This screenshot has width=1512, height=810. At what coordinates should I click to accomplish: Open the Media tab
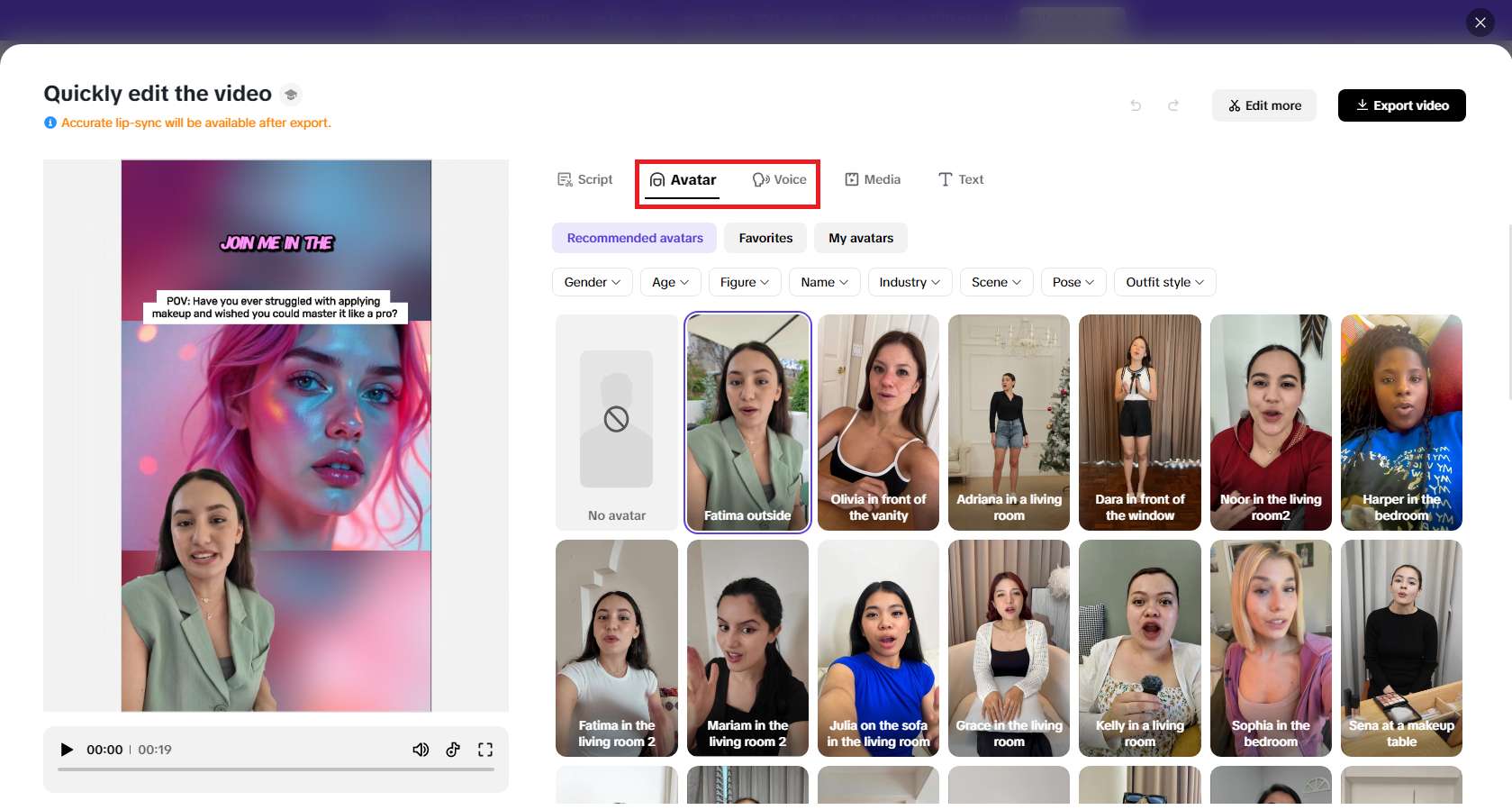873,179
